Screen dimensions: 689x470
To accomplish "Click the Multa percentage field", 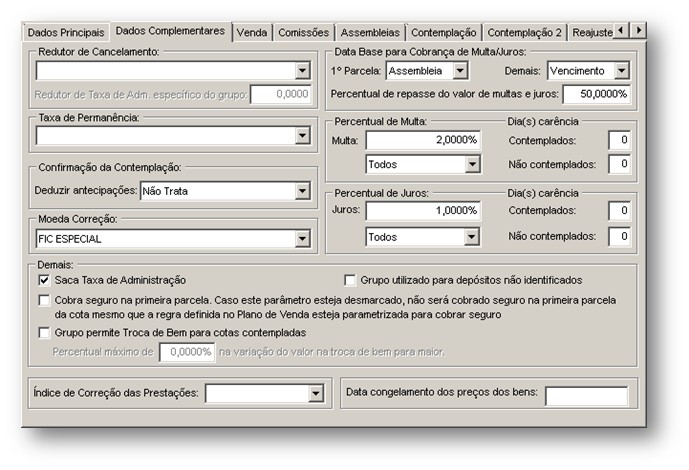I will (x=423, y=140).
